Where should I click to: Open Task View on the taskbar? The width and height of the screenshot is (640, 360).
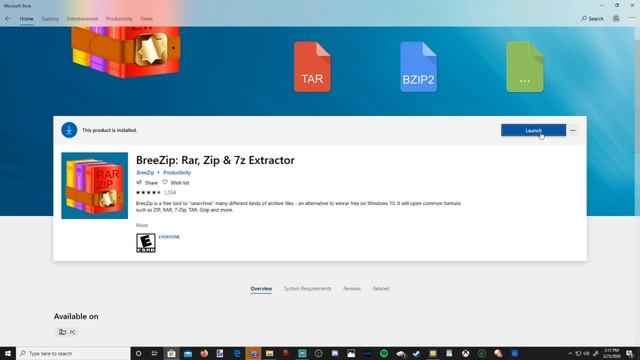154,353
